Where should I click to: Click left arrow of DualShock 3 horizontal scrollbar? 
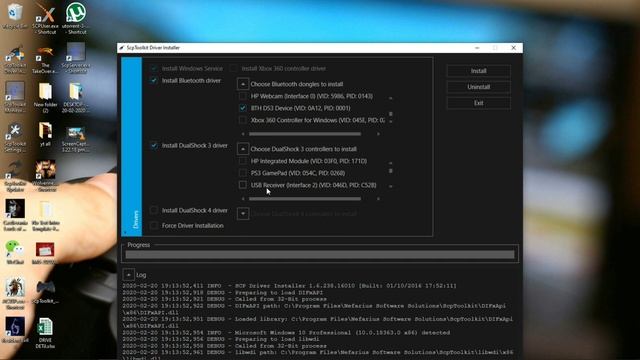243,199
